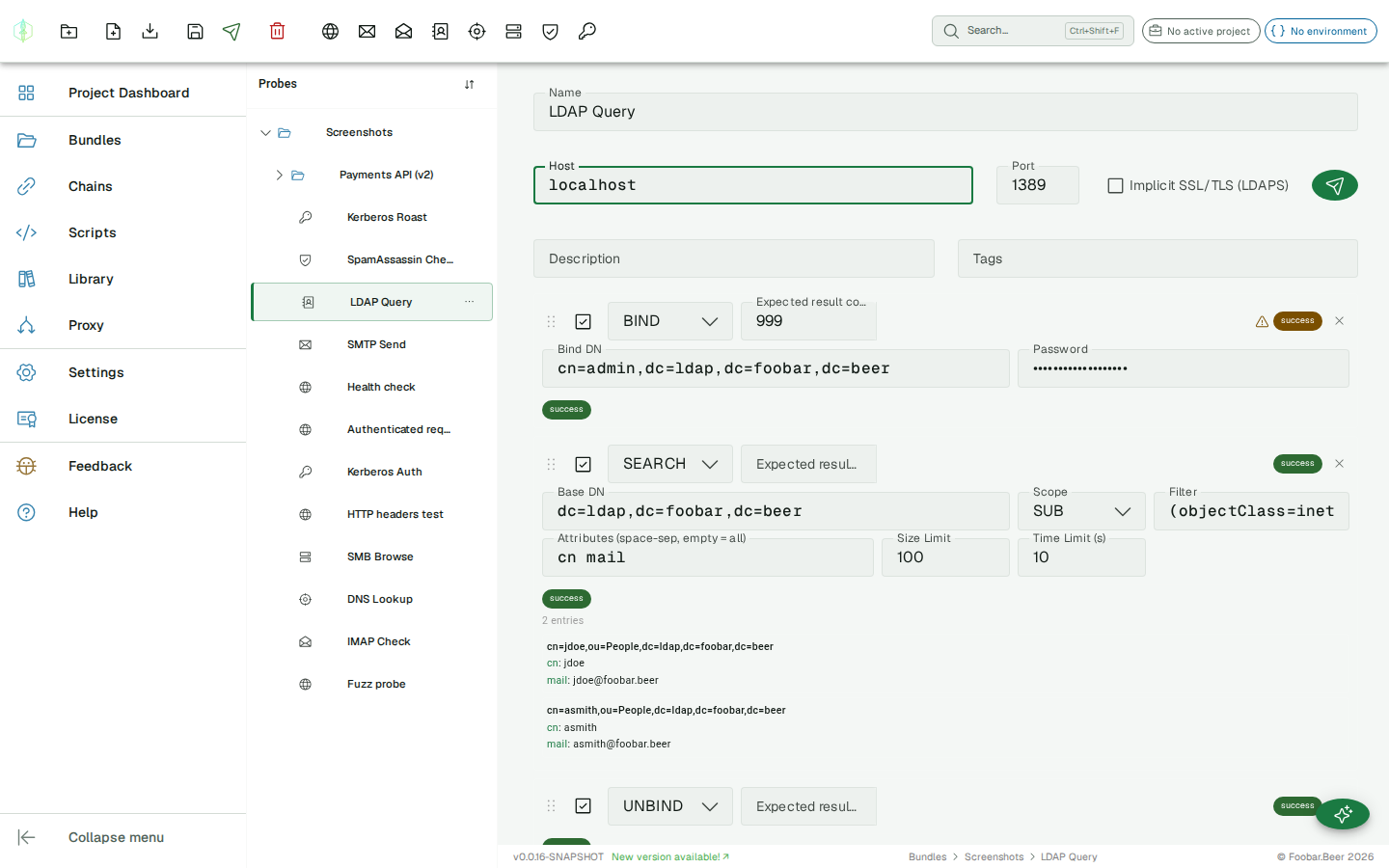
Task: Click Bundles breadcrumb link
Action: (x=927, y=856)
